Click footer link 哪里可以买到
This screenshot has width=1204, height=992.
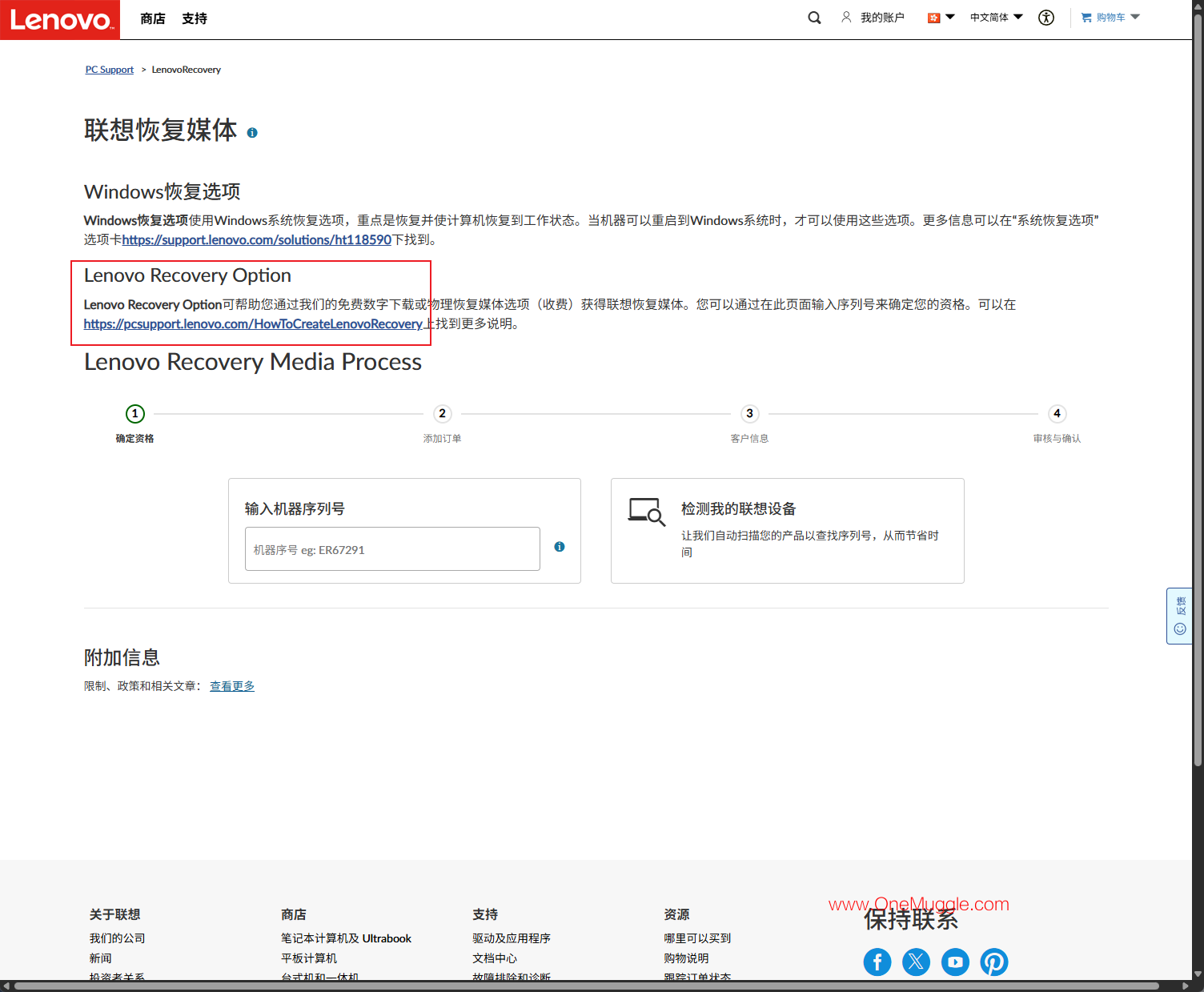pyautogui.click(x=697, y=938)
